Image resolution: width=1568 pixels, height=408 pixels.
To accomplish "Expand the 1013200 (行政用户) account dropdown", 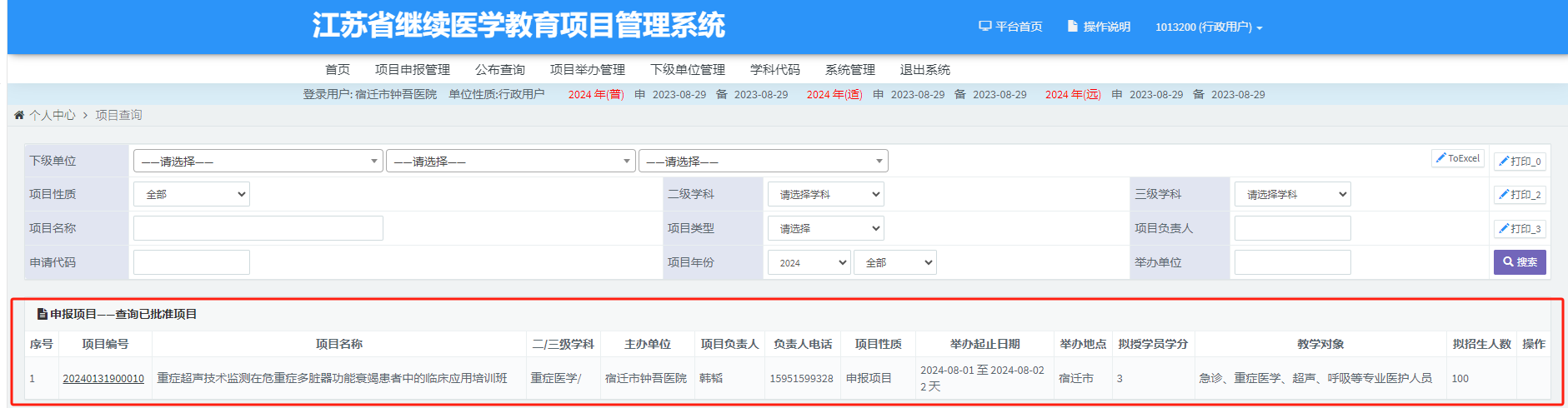I will (x=1209, y=27).
